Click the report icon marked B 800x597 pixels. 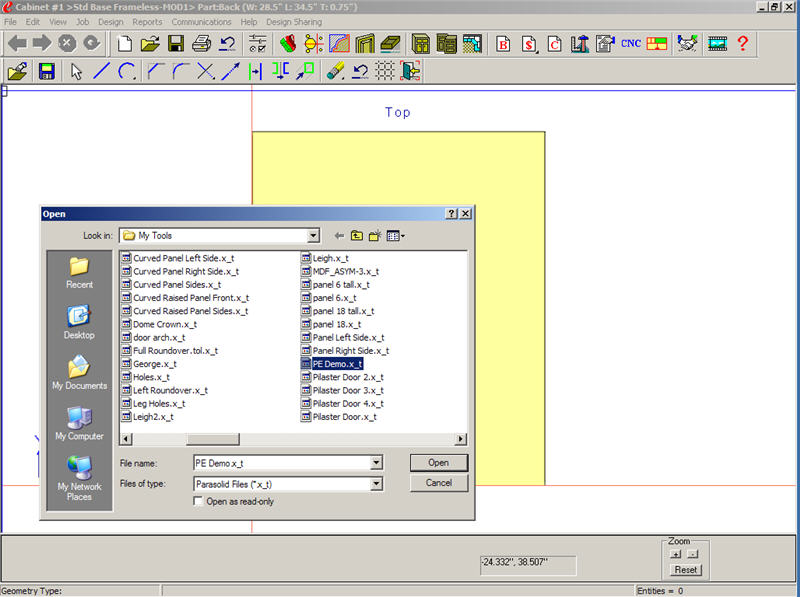click(x=503, y=44)
